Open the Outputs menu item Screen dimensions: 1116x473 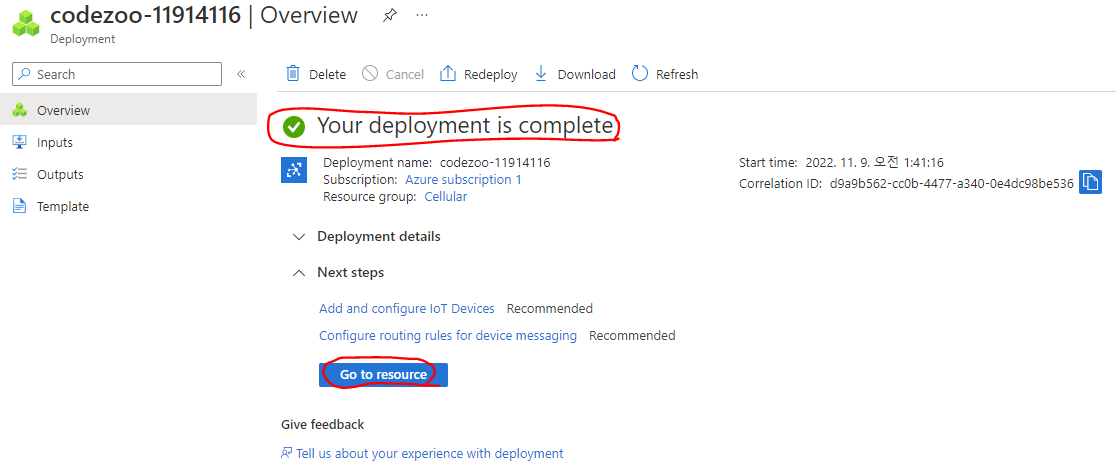[x=128, y=174]
